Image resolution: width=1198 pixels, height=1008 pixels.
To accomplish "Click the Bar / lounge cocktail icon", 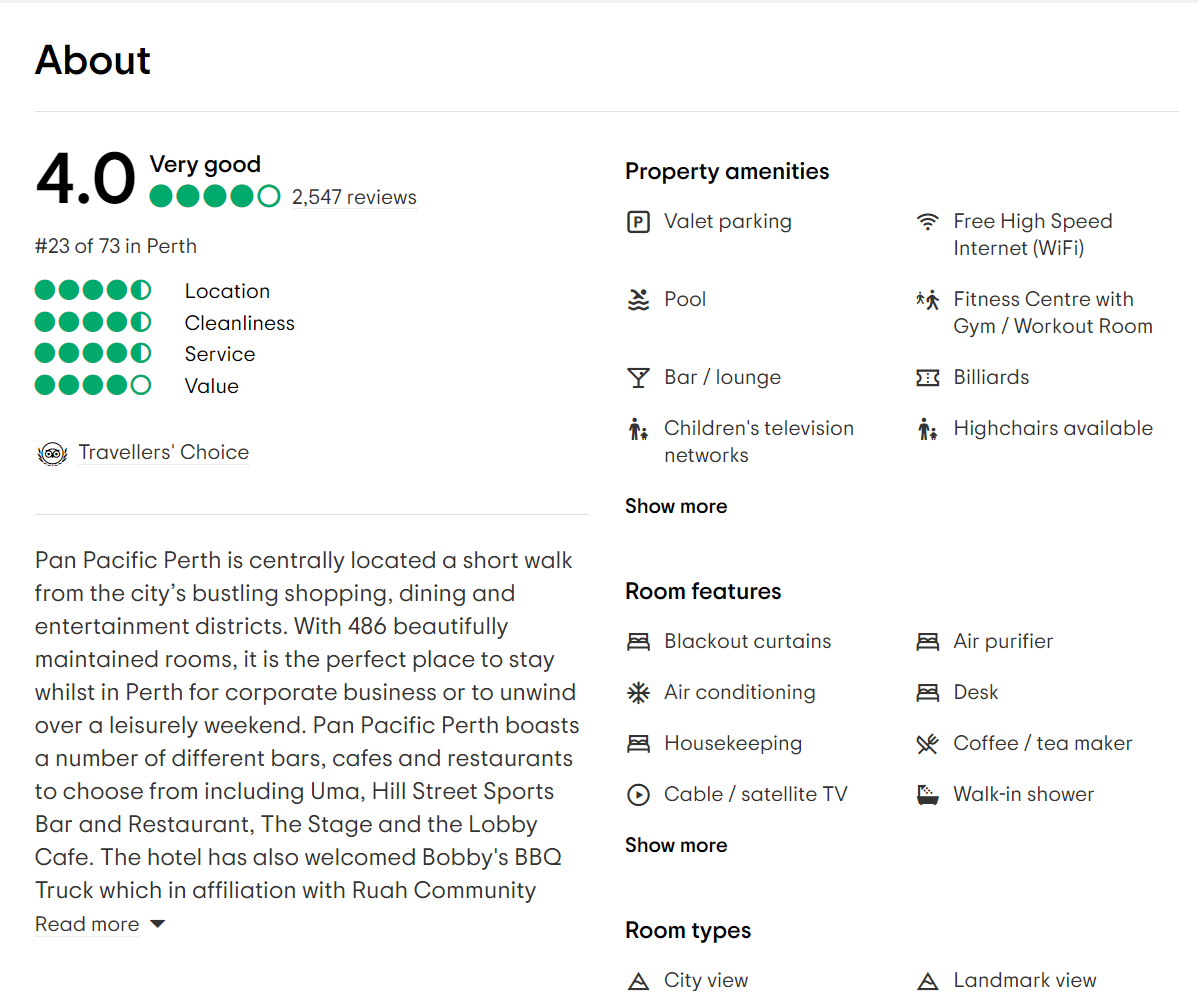I will (x=638, y=378).
